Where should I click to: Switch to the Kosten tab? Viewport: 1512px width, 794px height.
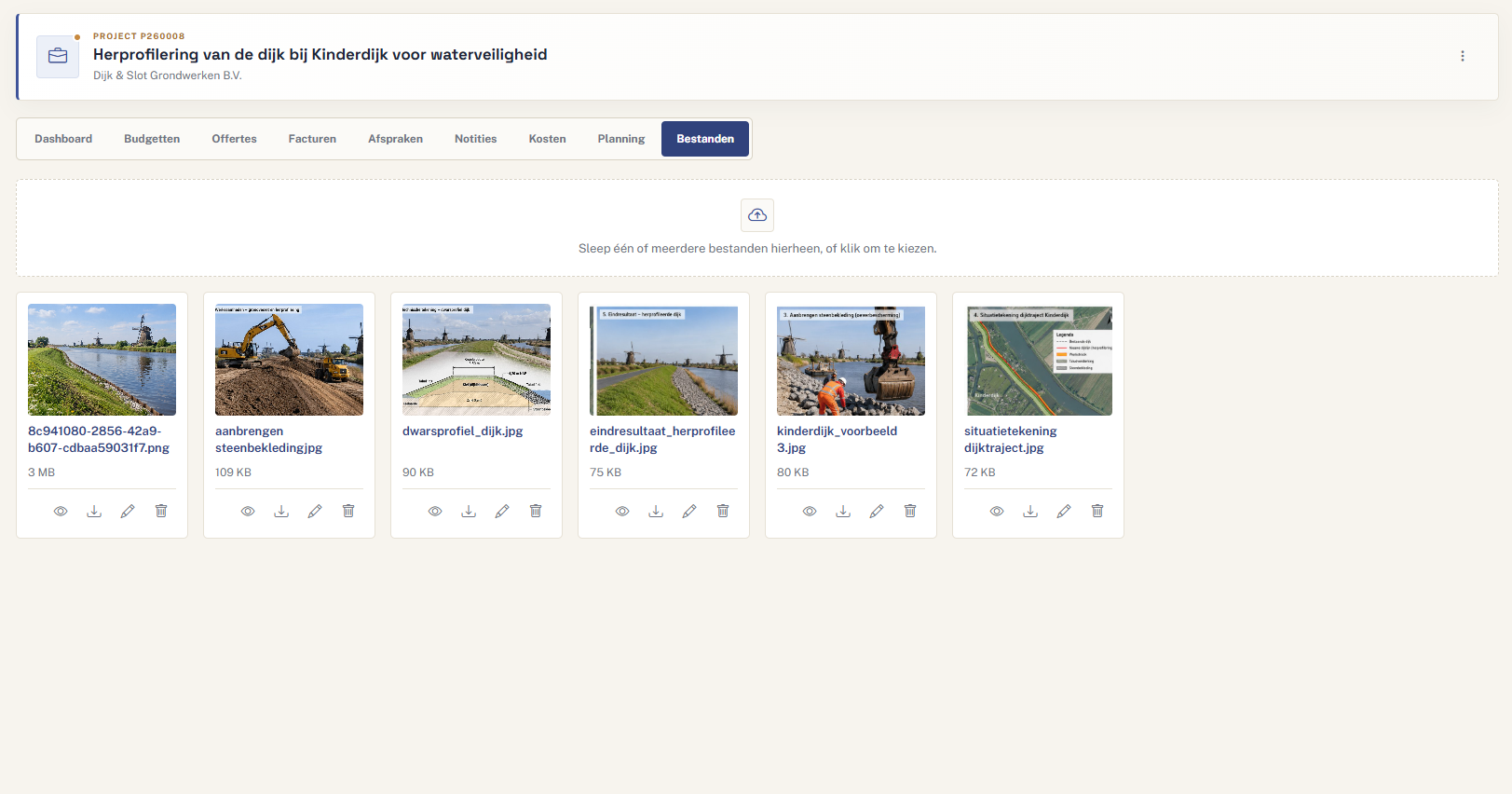pos(547,139)
